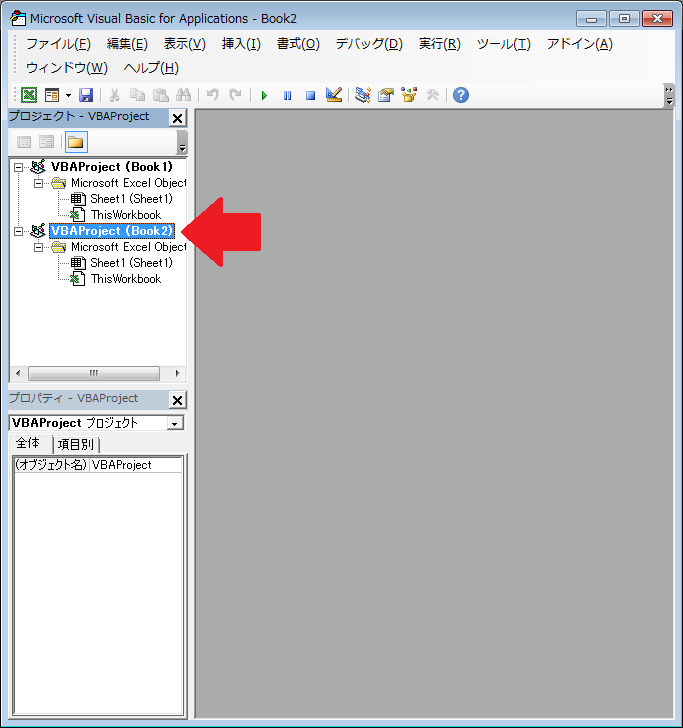683x728 pixels.
Task: Switch to 全体 tab in Properties
Action: 28,443
